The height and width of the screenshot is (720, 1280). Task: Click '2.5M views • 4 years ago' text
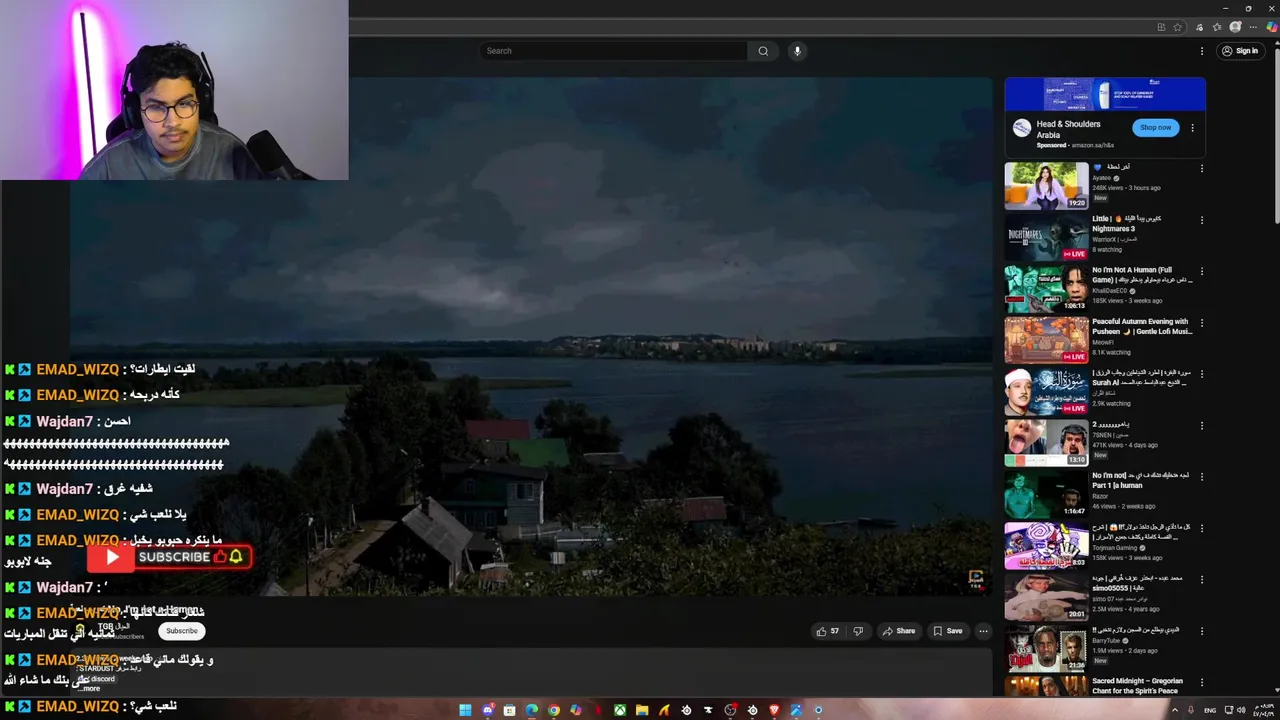click(1128, 609)
